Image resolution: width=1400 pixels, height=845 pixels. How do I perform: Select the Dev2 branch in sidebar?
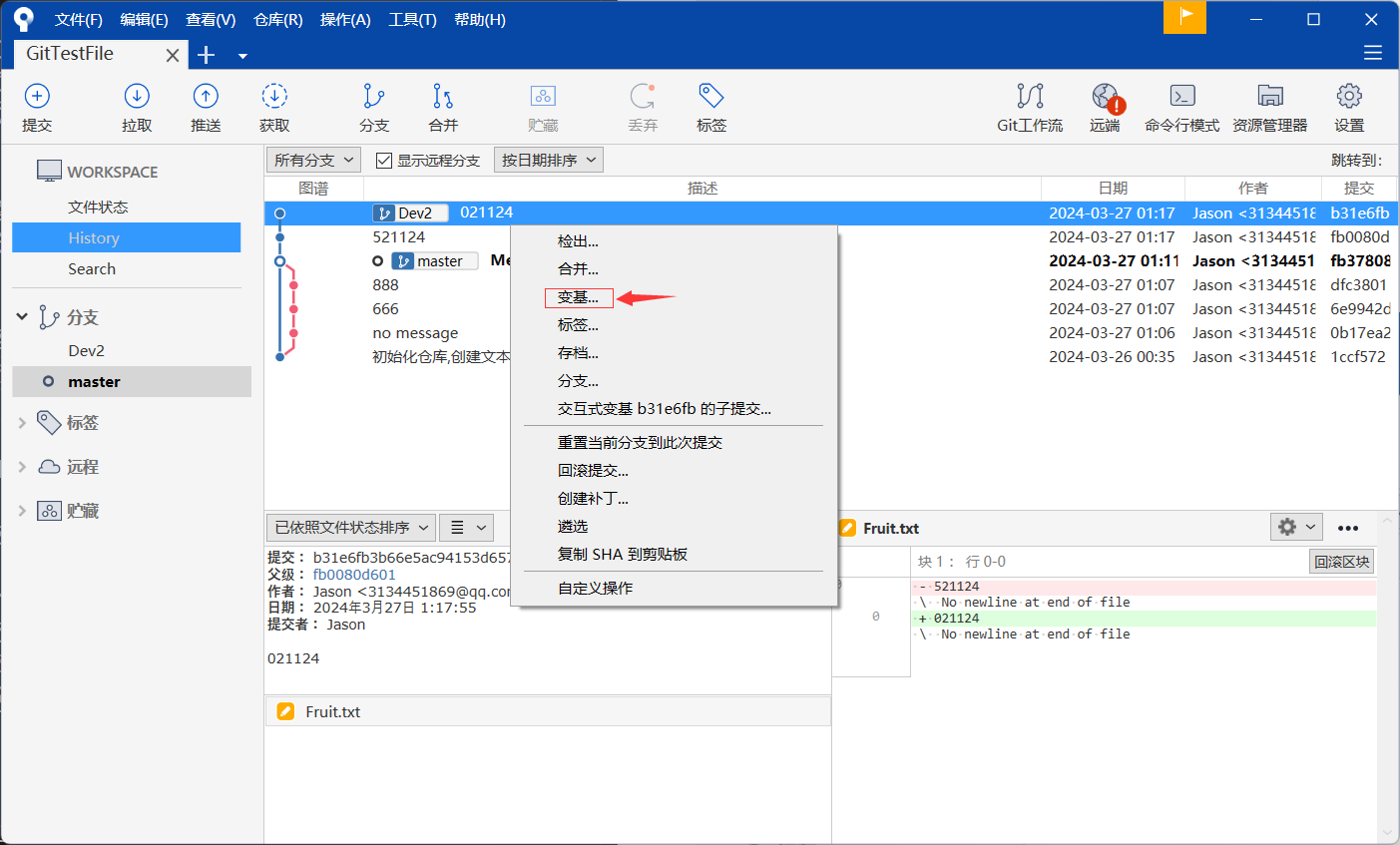86,351
